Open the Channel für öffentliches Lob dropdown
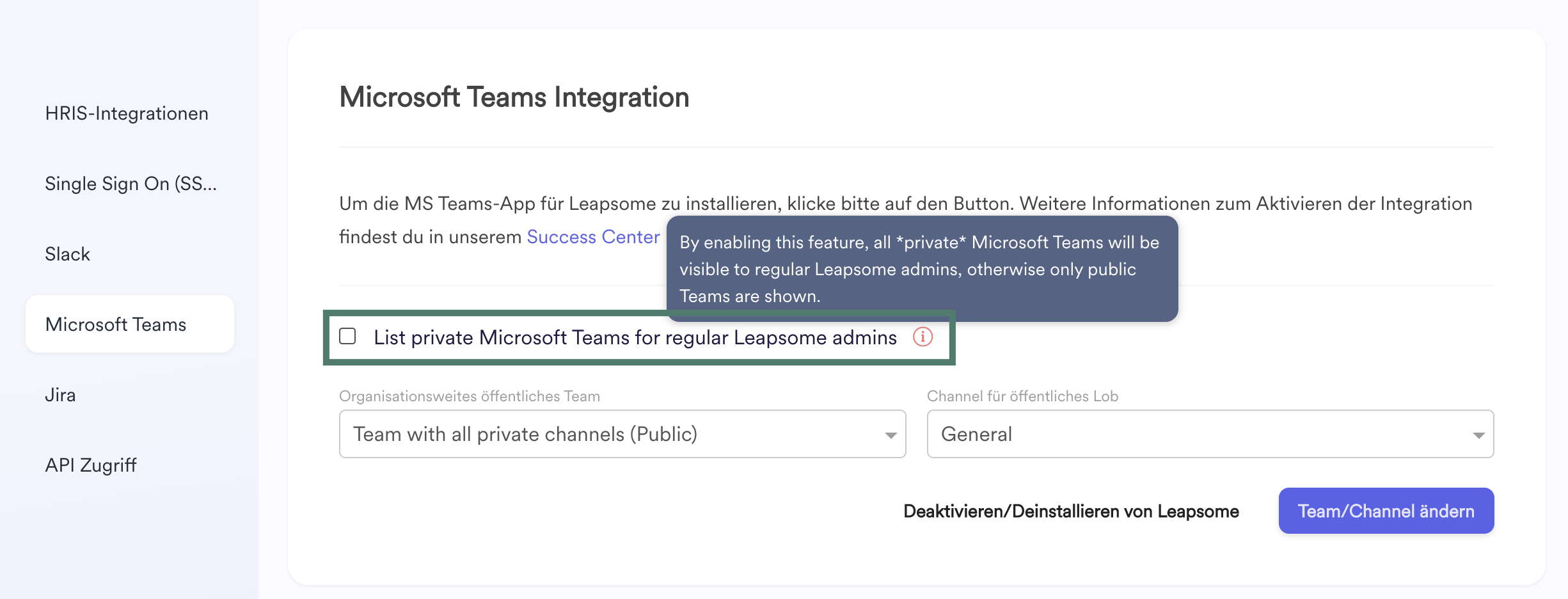 1210,434
